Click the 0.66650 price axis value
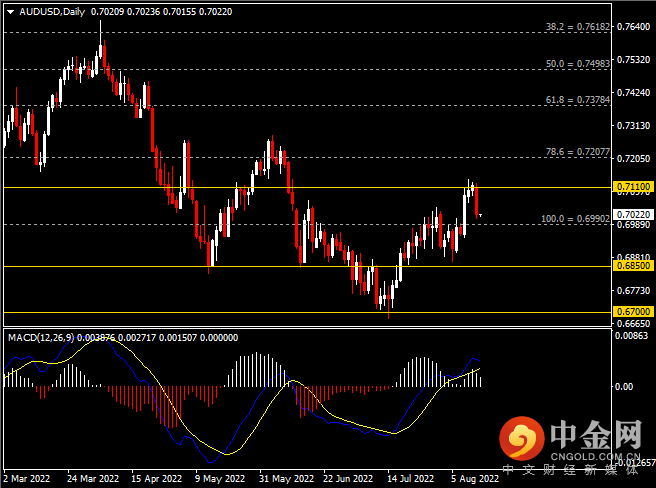656x488 pixels. (x=633, y=324)
